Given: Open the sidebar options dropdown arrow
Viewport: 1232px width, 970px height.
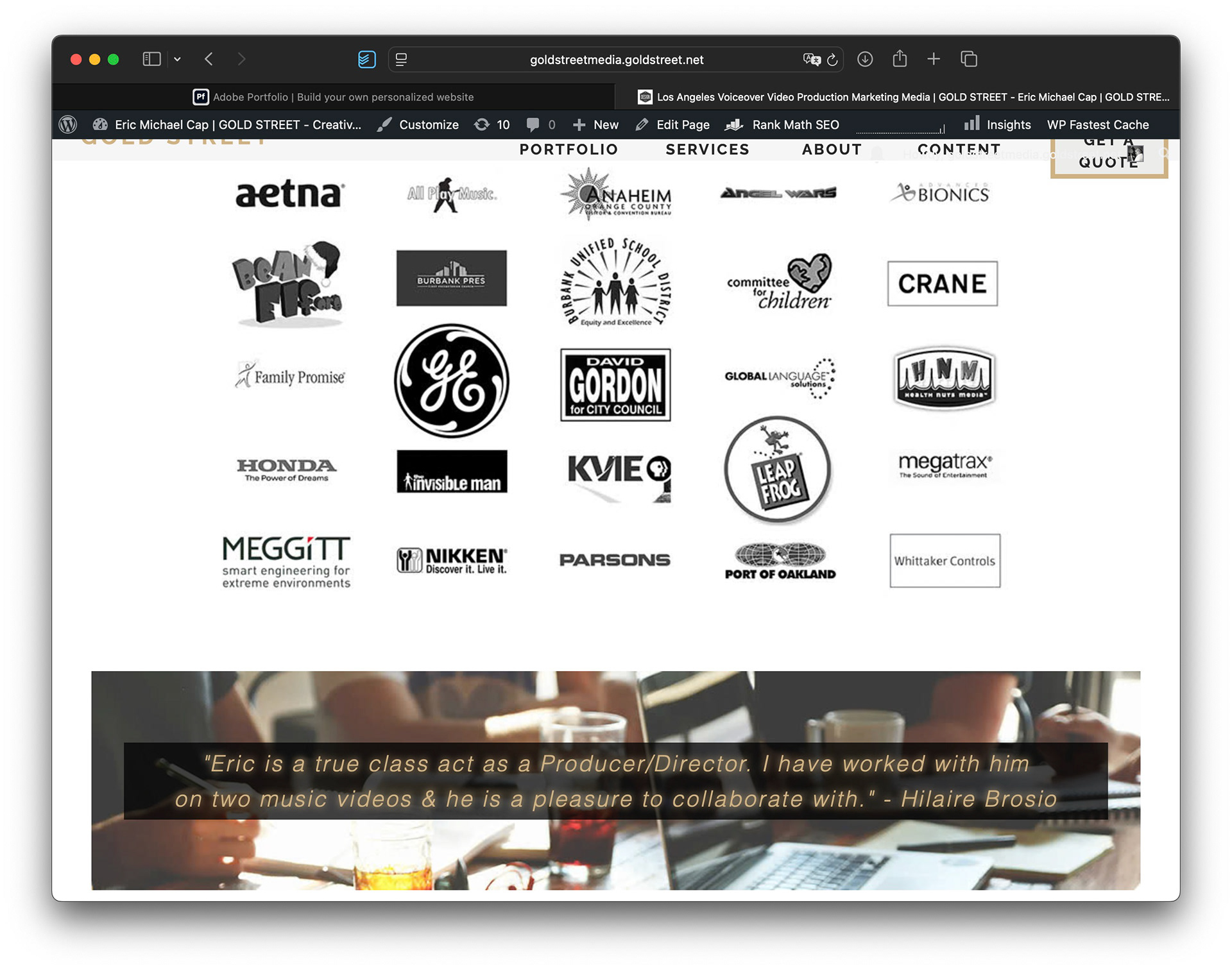Looking at the screenshot, I should [177, 59].
